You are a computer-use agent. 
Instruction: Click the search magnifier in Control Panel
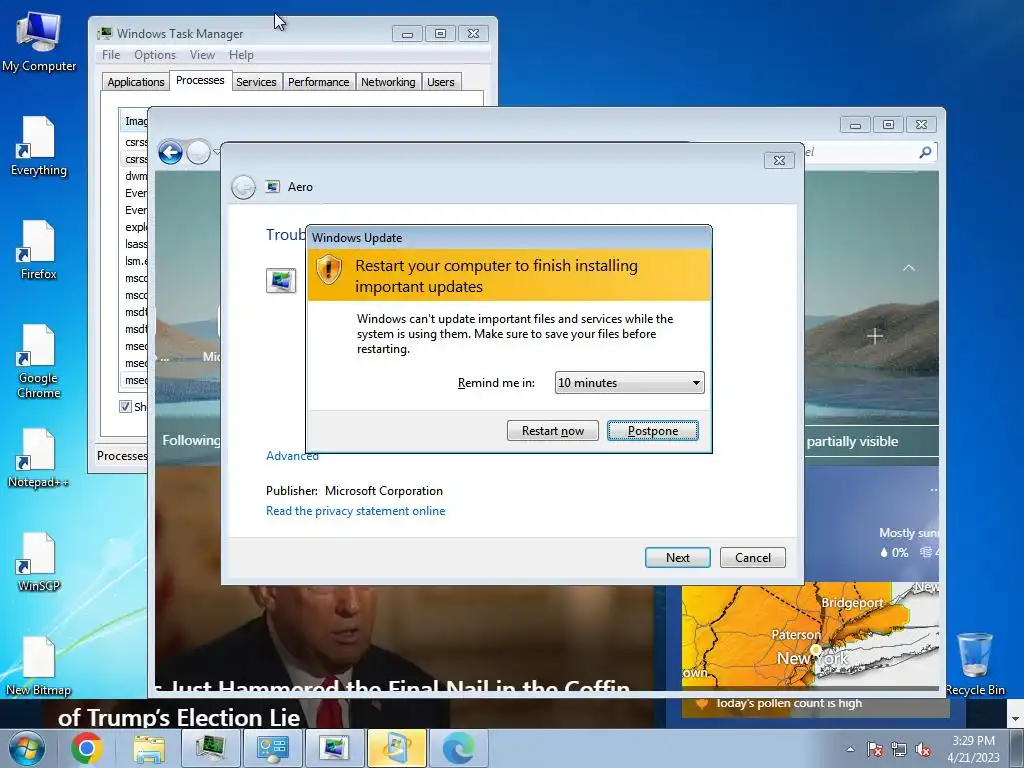pos(925,152)
